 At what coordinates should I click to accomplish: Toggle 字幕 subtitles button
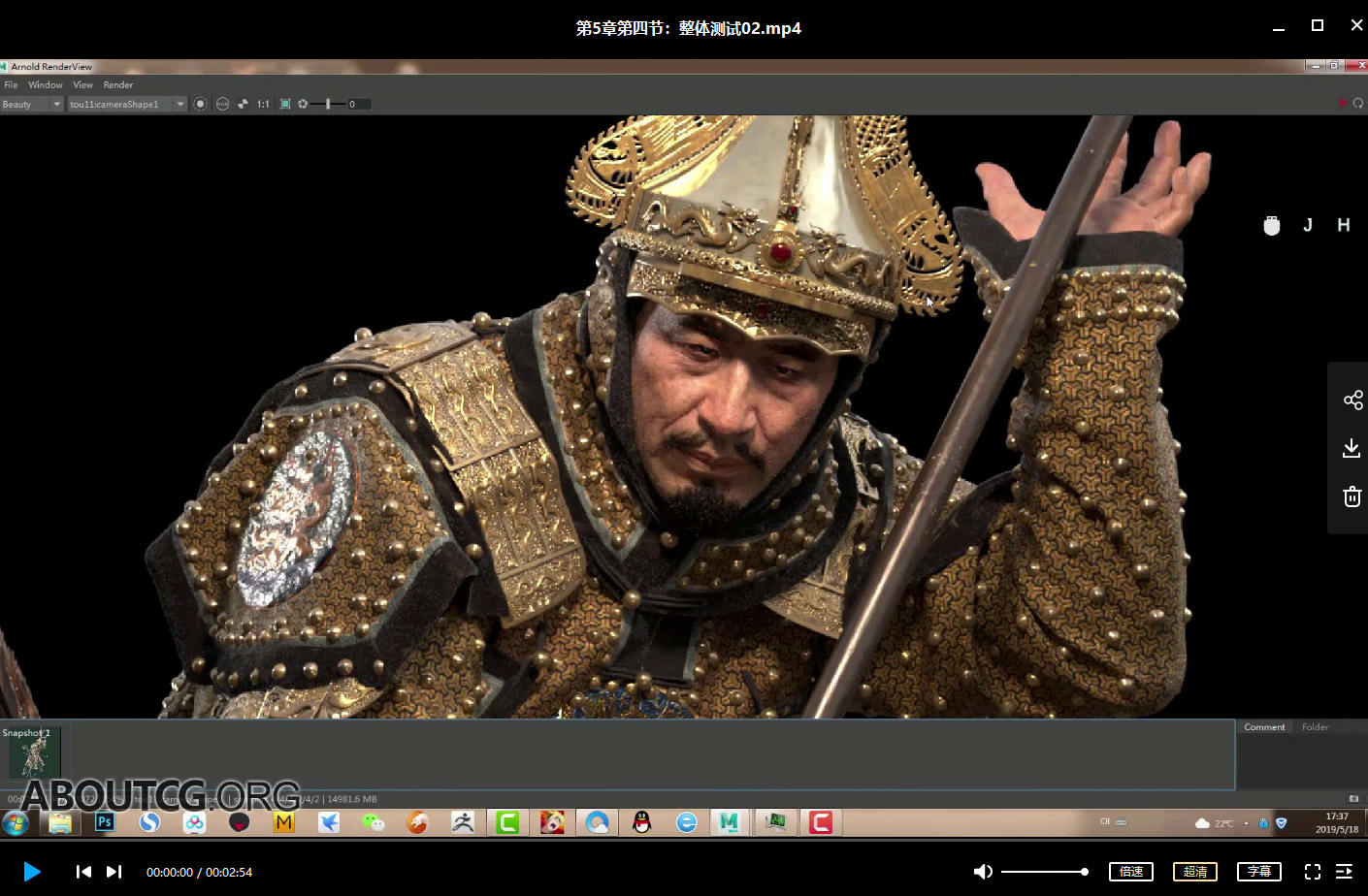[x=1258, y=872]
